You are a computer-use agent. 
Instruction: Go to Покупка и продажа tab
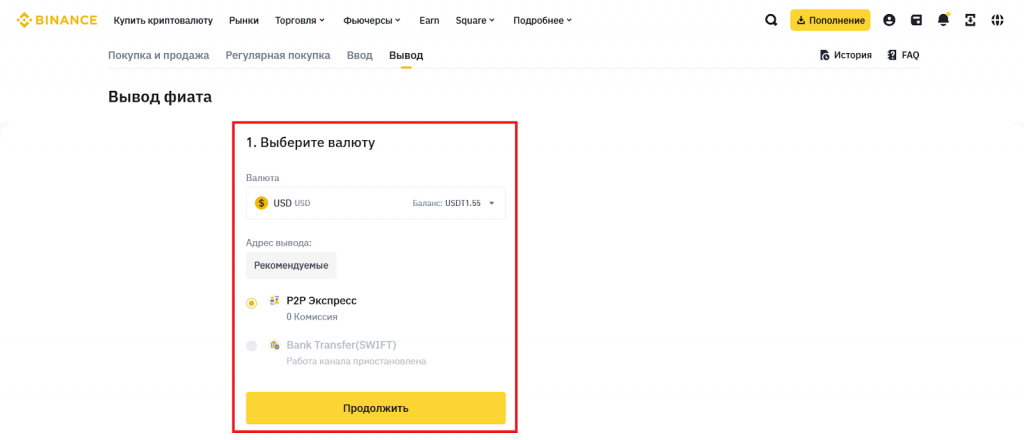(x=158, y=55)
